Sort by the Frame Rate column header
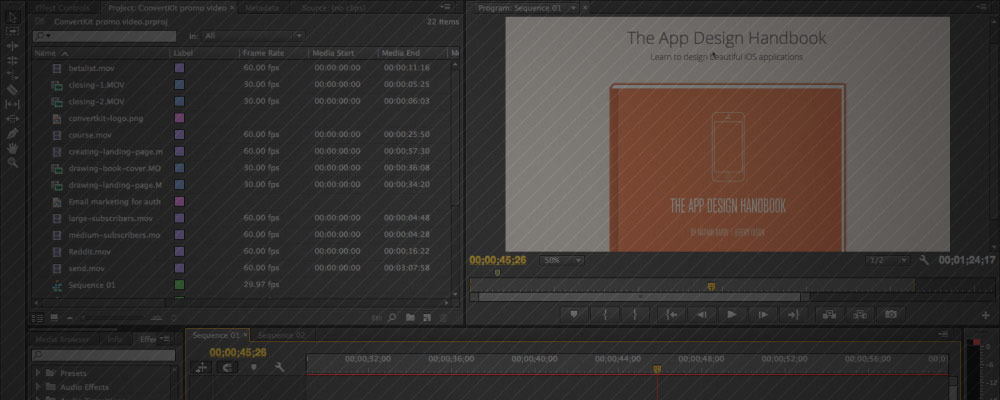1000x400 pixels. point(263,53)
